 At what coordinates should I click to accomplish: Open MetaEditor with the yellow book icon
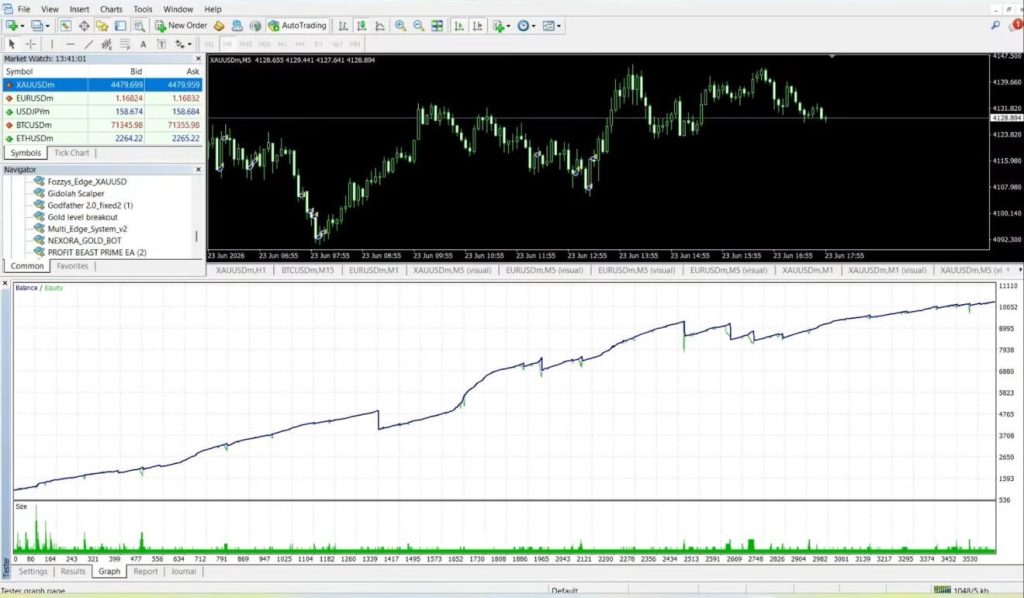pyautogui.click(x=219, y=25)
